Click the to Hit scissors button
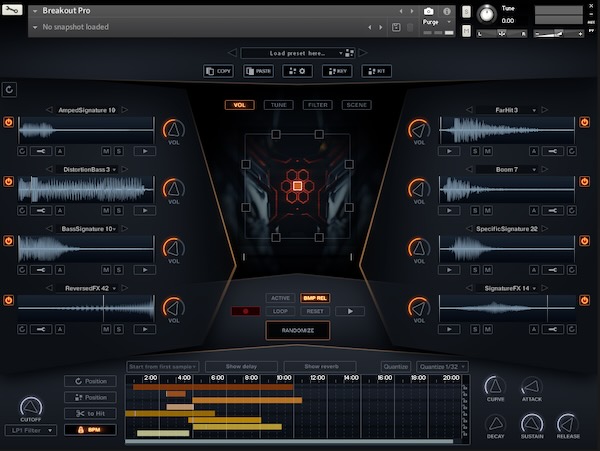 pyautogui.click(x=90, y=414)
